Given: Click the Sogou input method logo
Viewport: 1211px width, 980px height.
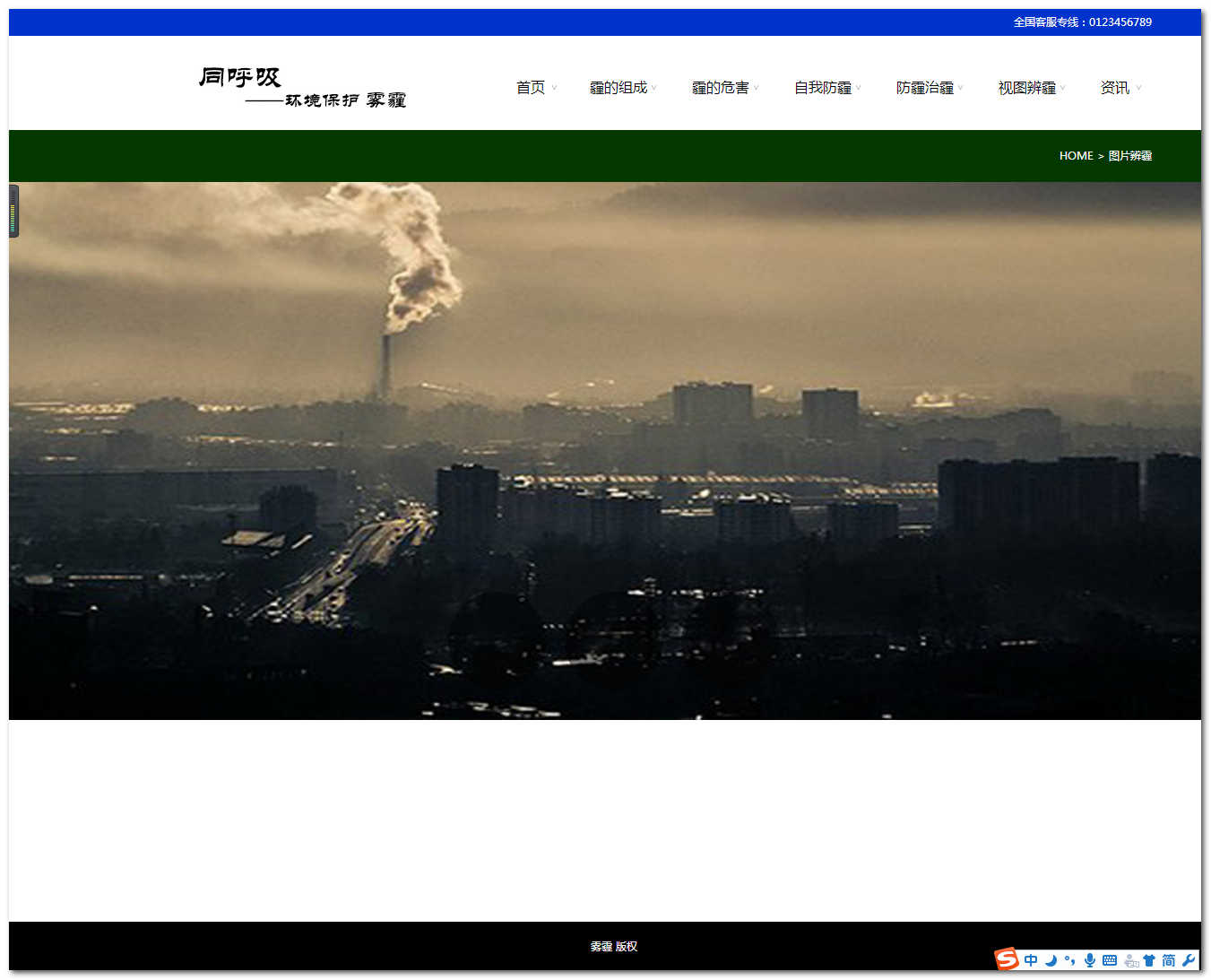Looking at the screenshot, I should pos(1007,959).
